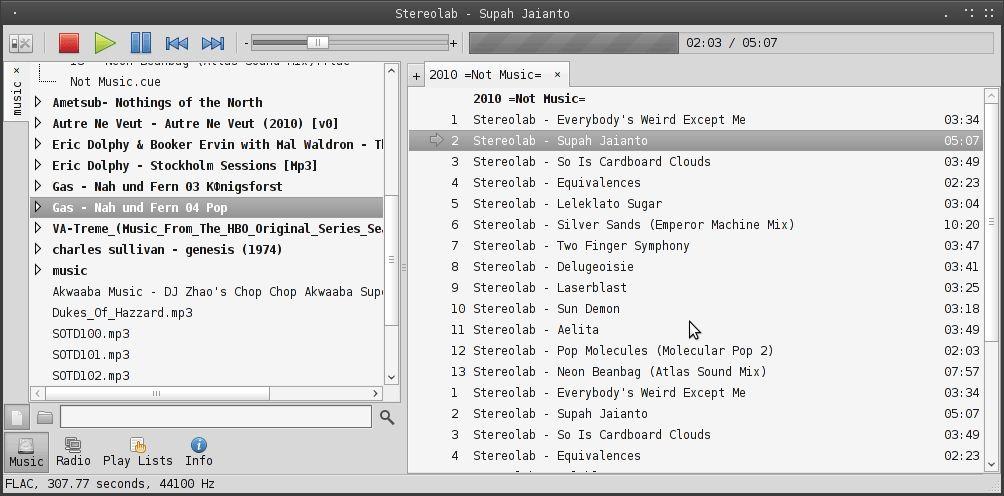Screen dimensions: 1004x496
Task: Switch to the 2010 =Not Music= tab
Action: [485, 75]
